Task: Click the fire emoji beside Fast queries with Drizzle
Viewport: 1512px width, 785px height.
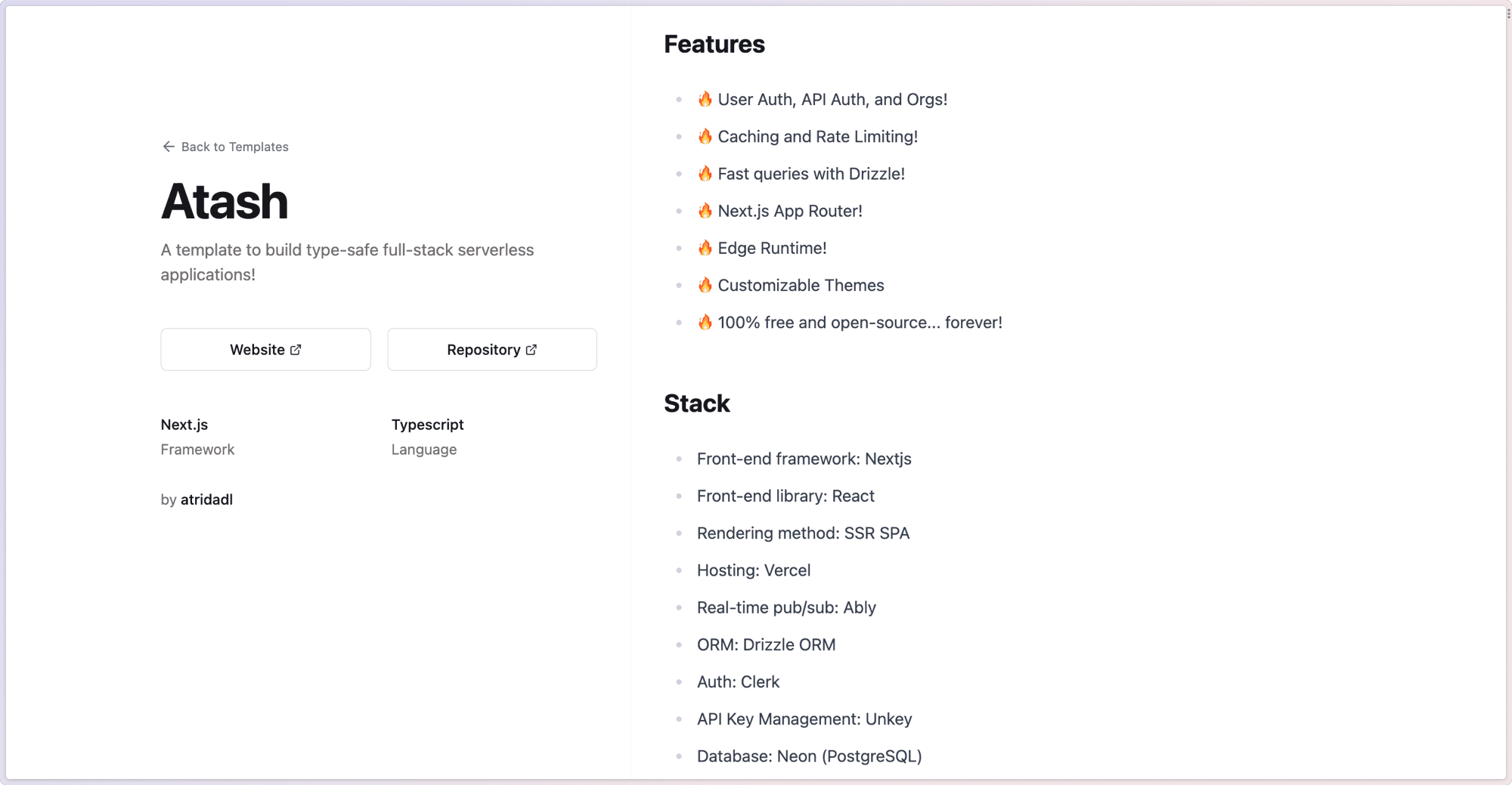Action: (x=705, y=174)
